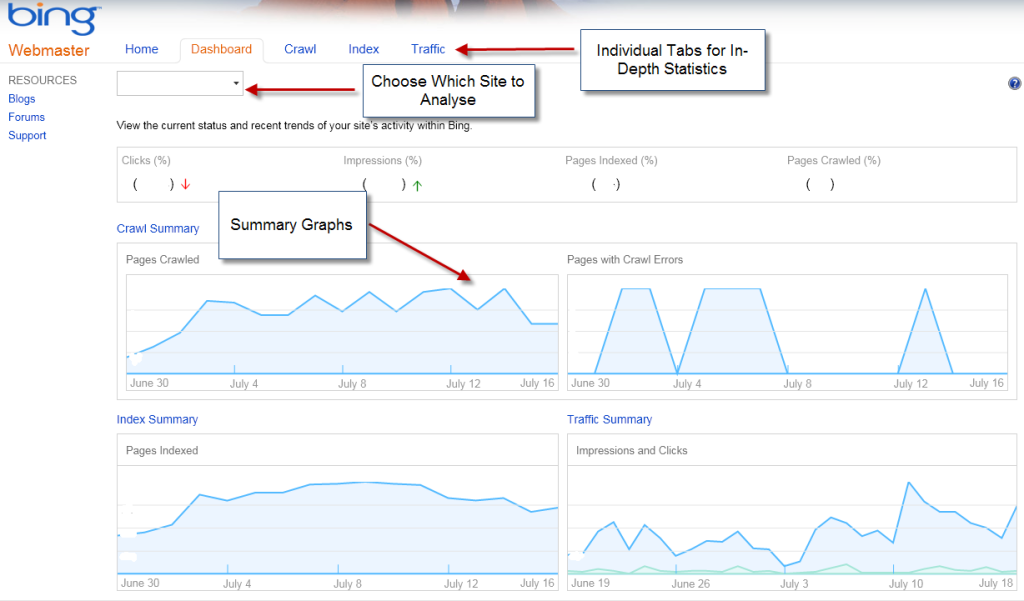The height and width of the screenshot is (601, 1024).
Task: Open the Traffic Summary link
Action: click(x=609, y=419)
